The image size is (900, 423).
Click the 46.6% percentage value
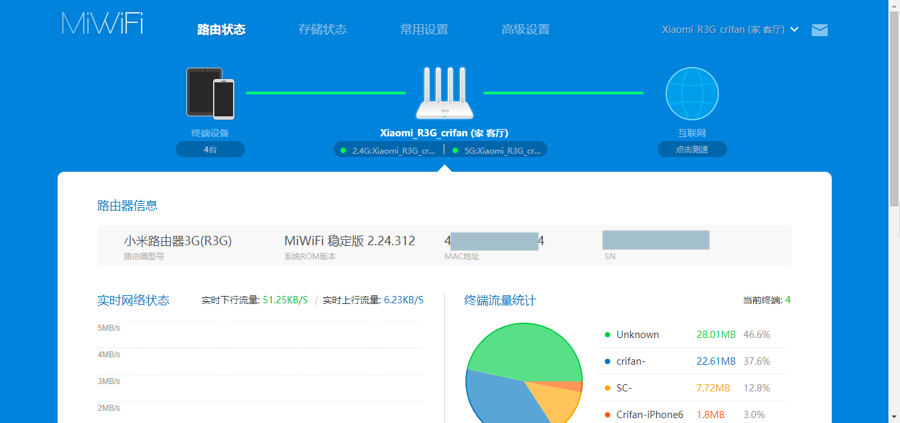pyautogui.click(x=757, y=335)
